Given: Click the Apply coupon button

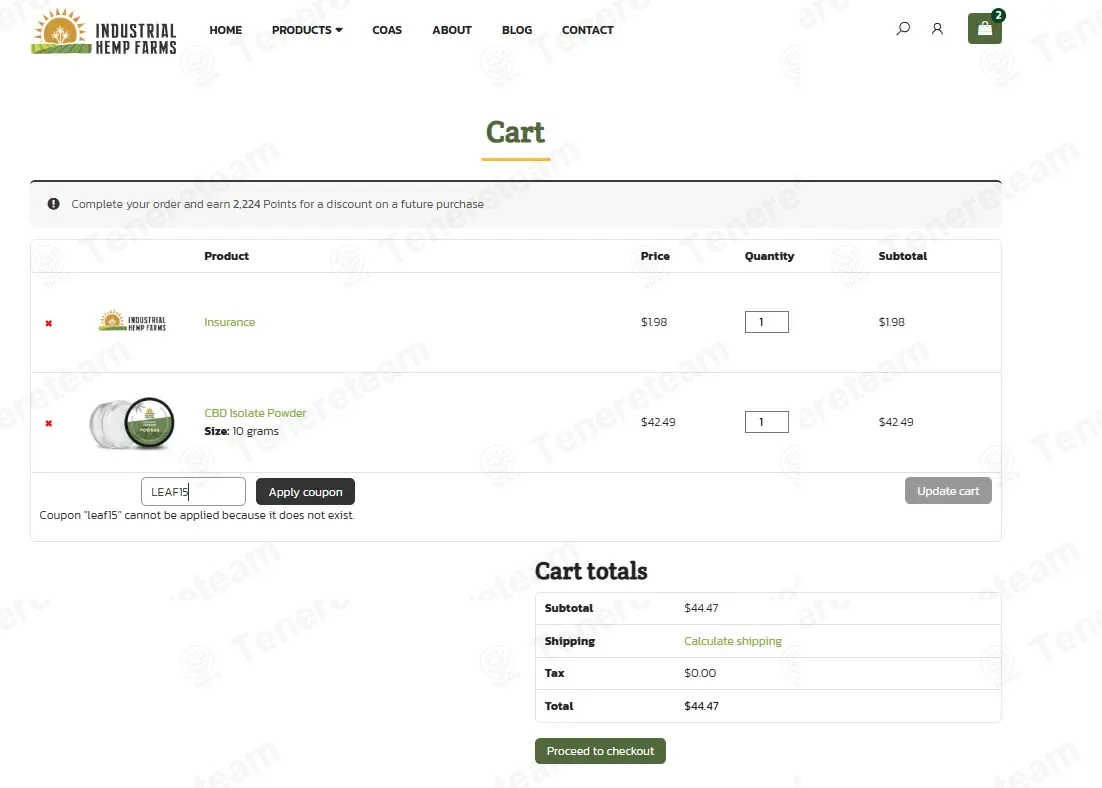Looking at the screenshot, I should coord(305,491).
